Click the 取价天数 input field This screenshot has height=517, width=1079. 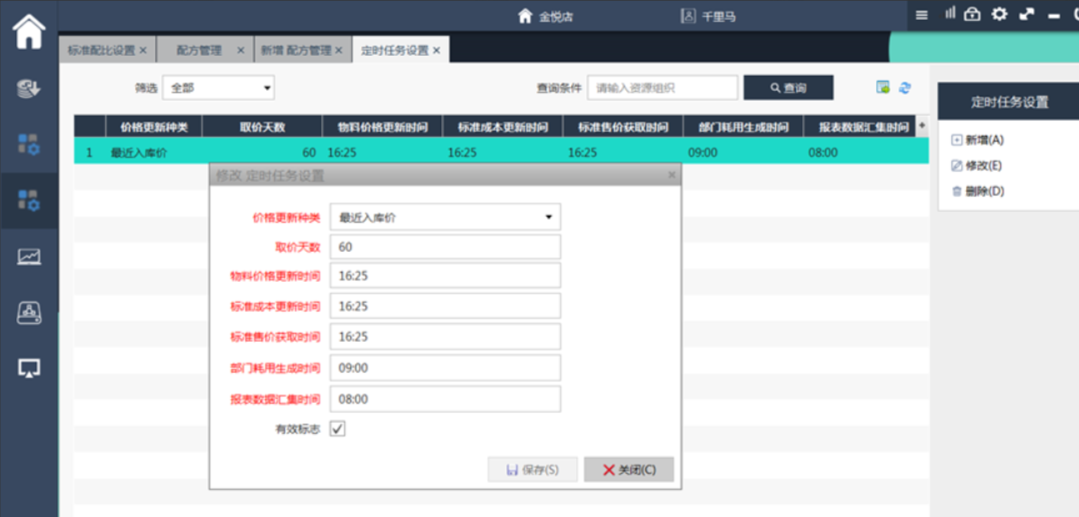click(x=445, y=247)
